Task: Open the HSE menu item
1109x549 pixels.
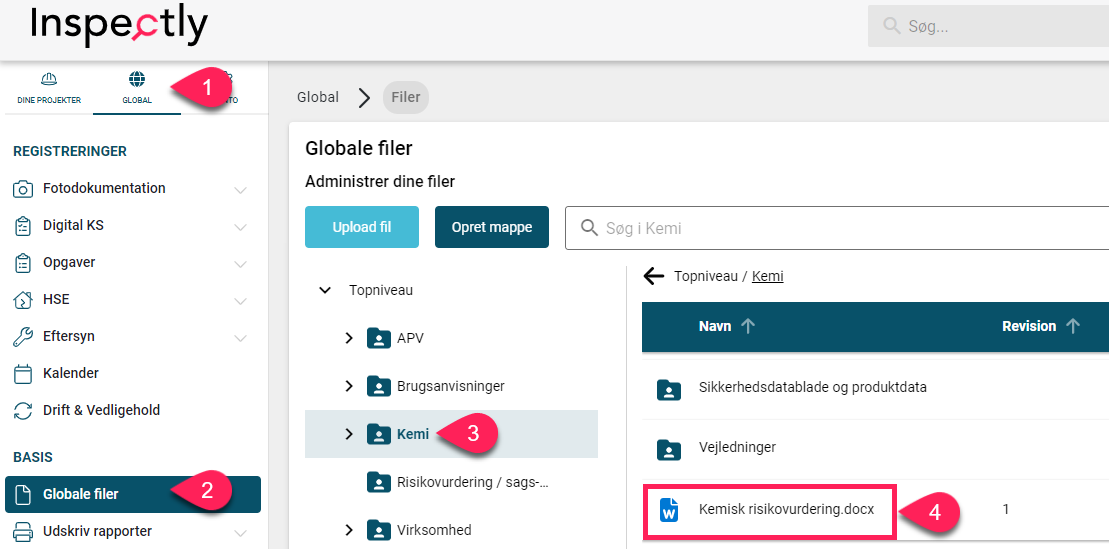Action: click(56, 299)
